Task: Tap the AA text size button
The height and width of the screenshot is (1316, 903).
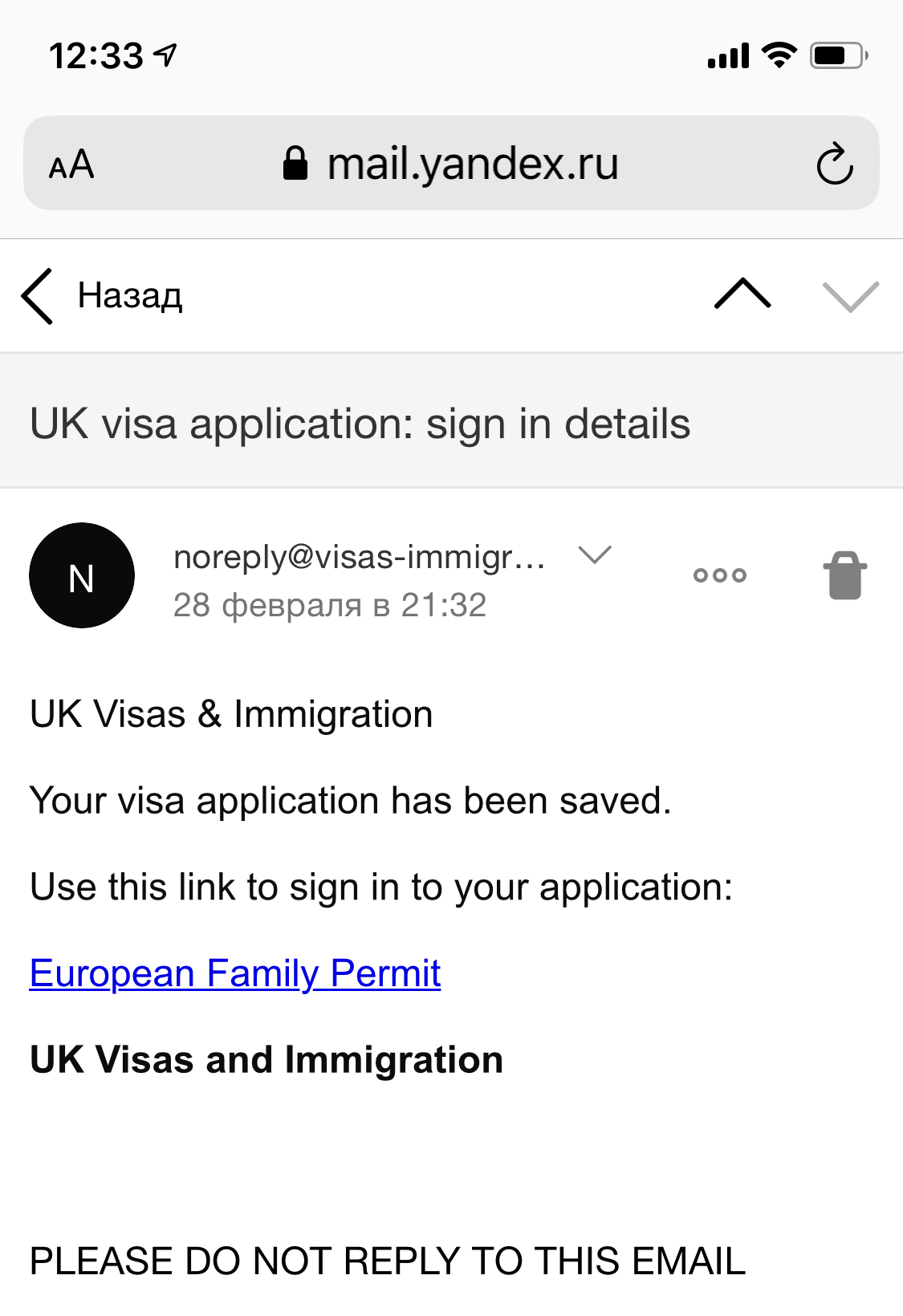Action: 71,164
